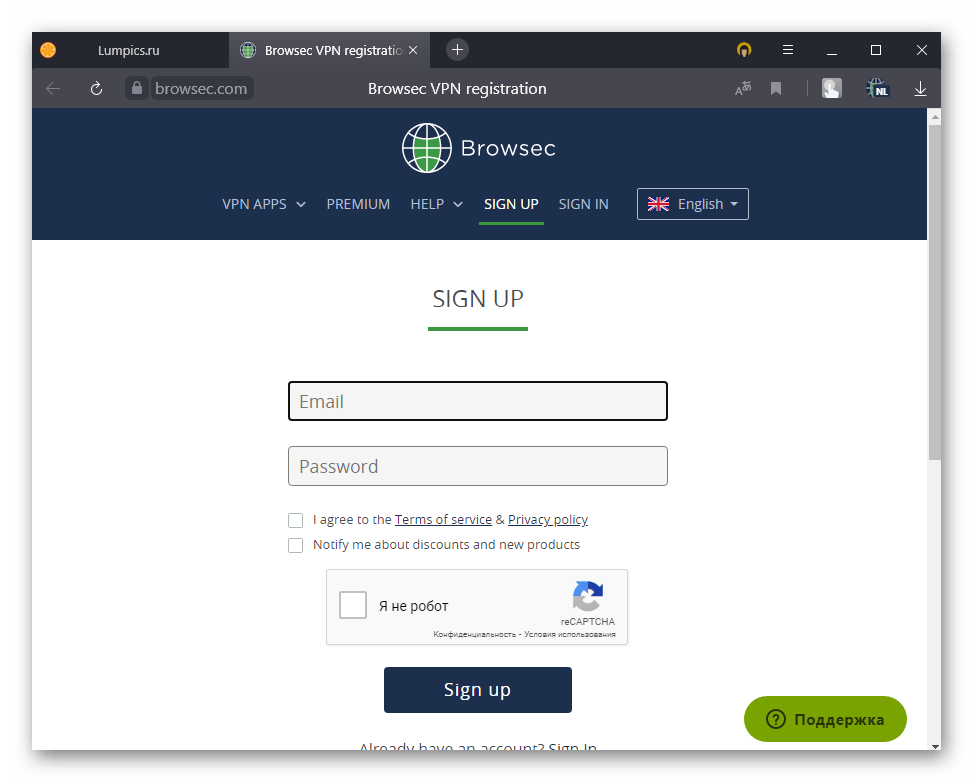Open reCAPTCHA Условия использования link
The height and width of the screenshot is (782, 973).
coord(570,634)
